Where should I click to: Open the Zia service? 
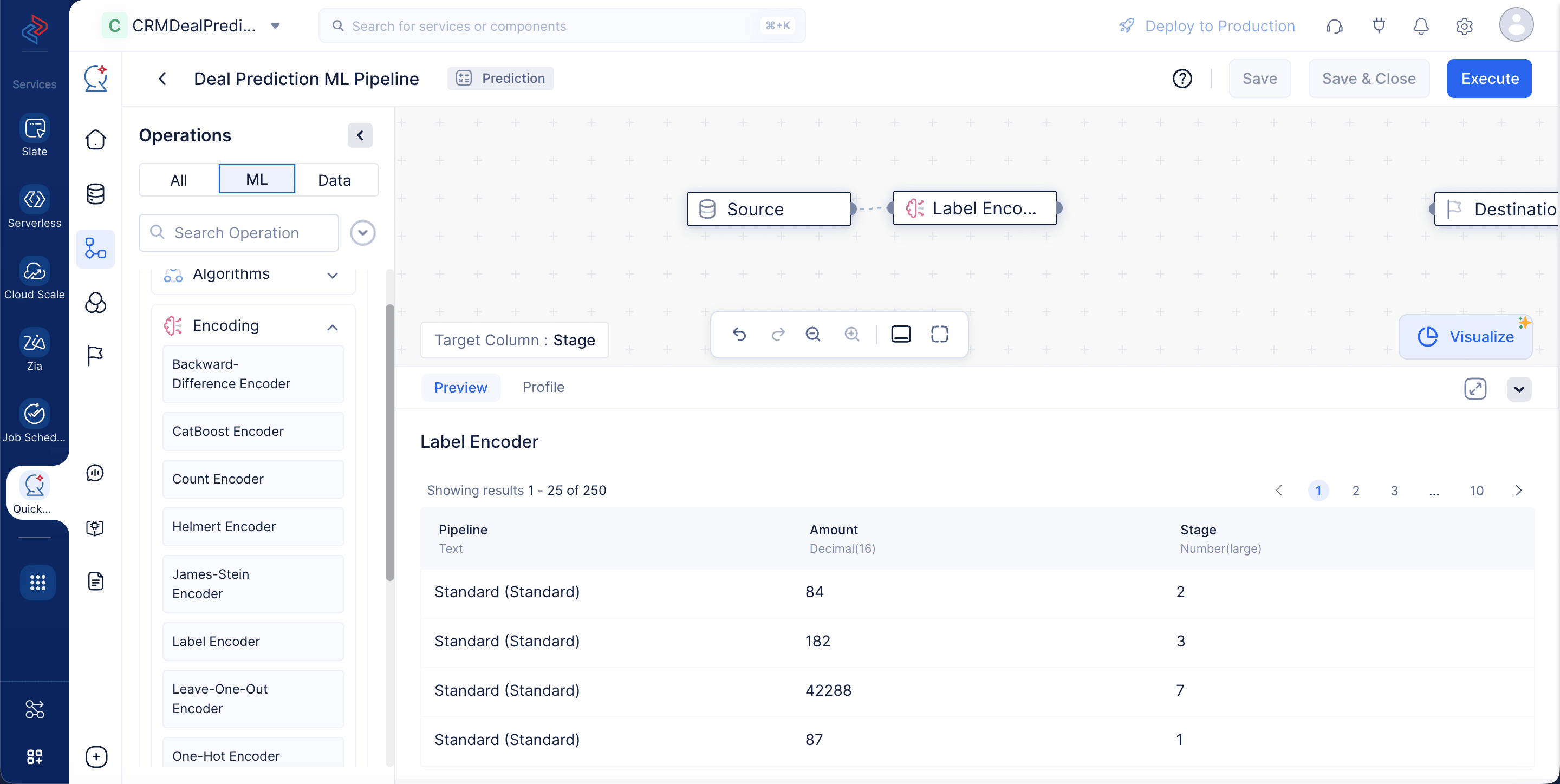pyautogui.click(x=35, y=350)
